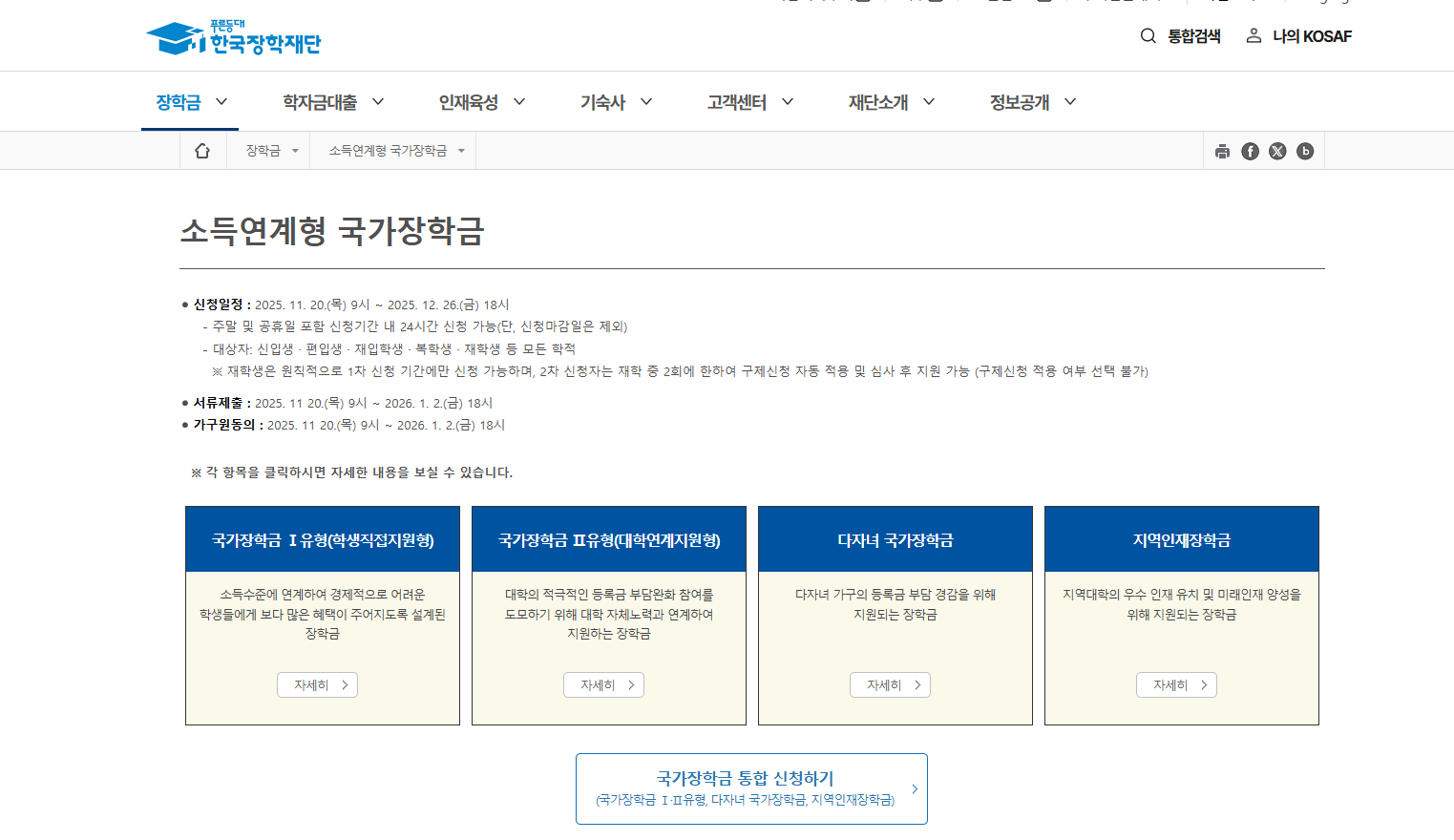Open the 정보공개 main menu
The image size is (1454, 840).
[1033, 101]
